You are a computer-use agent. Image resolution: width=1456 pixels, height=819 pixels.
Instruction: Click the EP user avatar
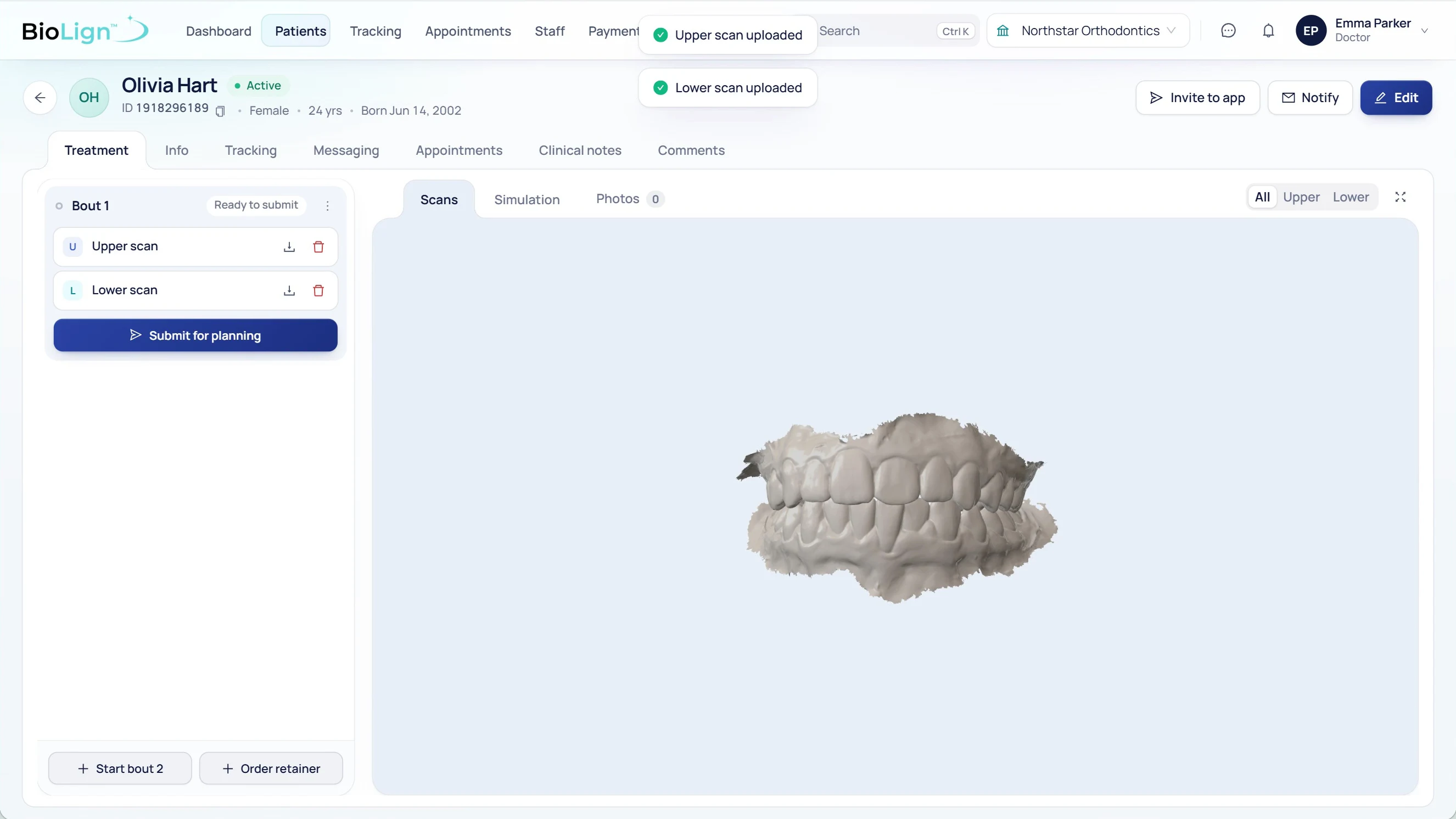tap(1311, 31)
